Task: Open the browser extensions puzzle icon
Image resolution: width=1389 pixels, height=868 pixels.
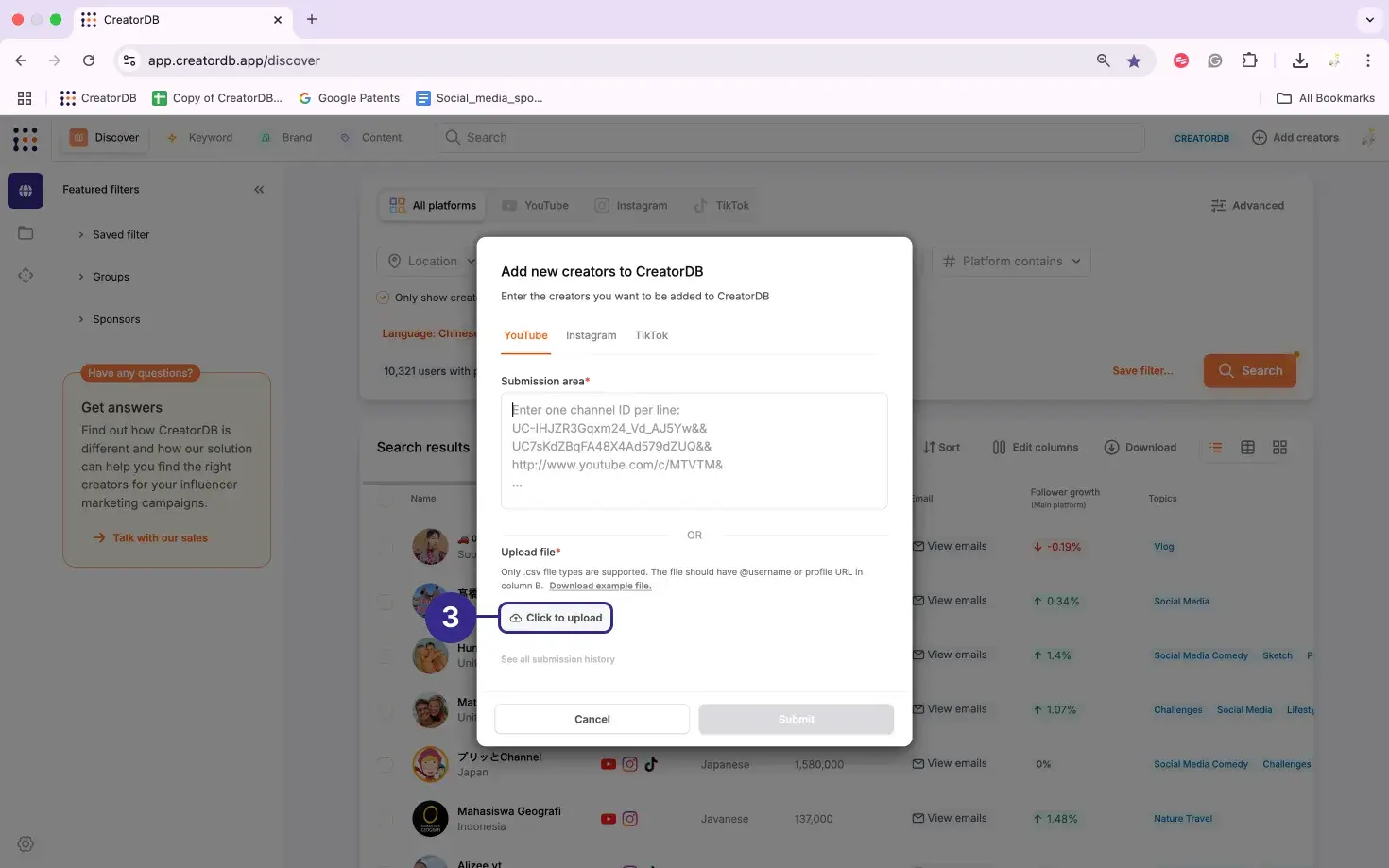Action: (1249, 60)
